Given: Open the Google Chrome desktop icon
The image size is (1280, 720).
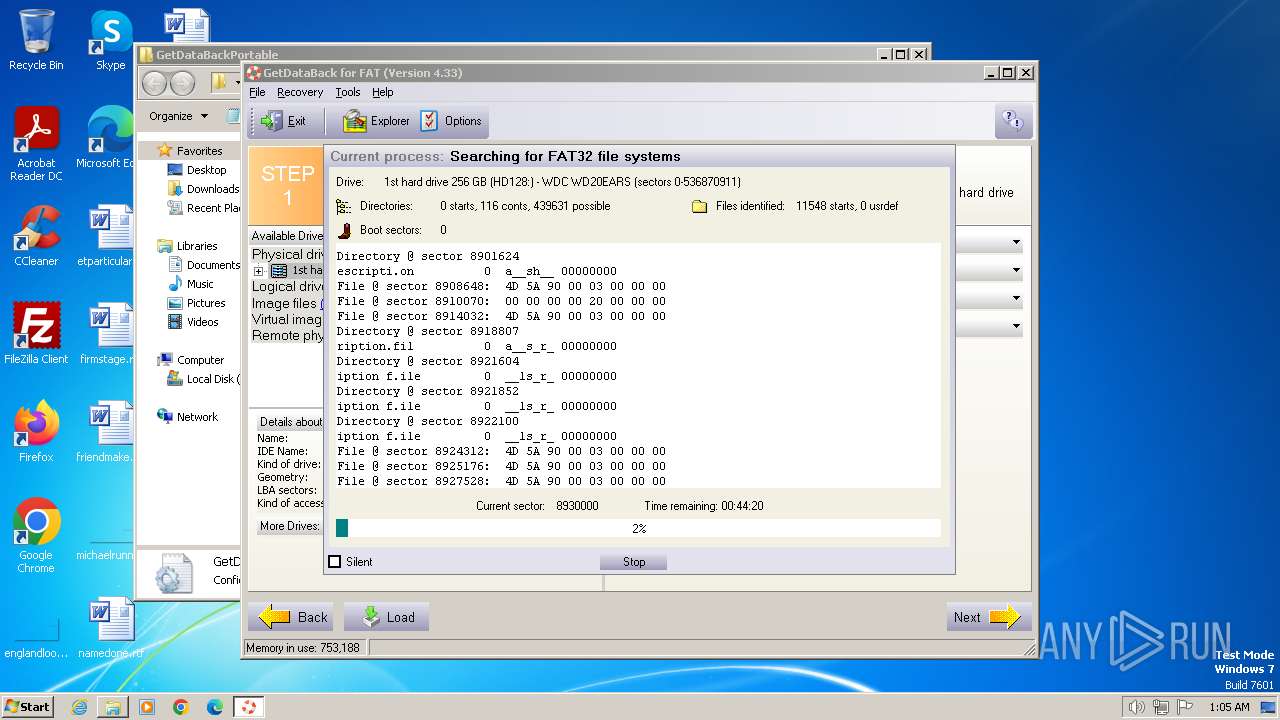Looking at the screenshot, I should coord(36,536).
